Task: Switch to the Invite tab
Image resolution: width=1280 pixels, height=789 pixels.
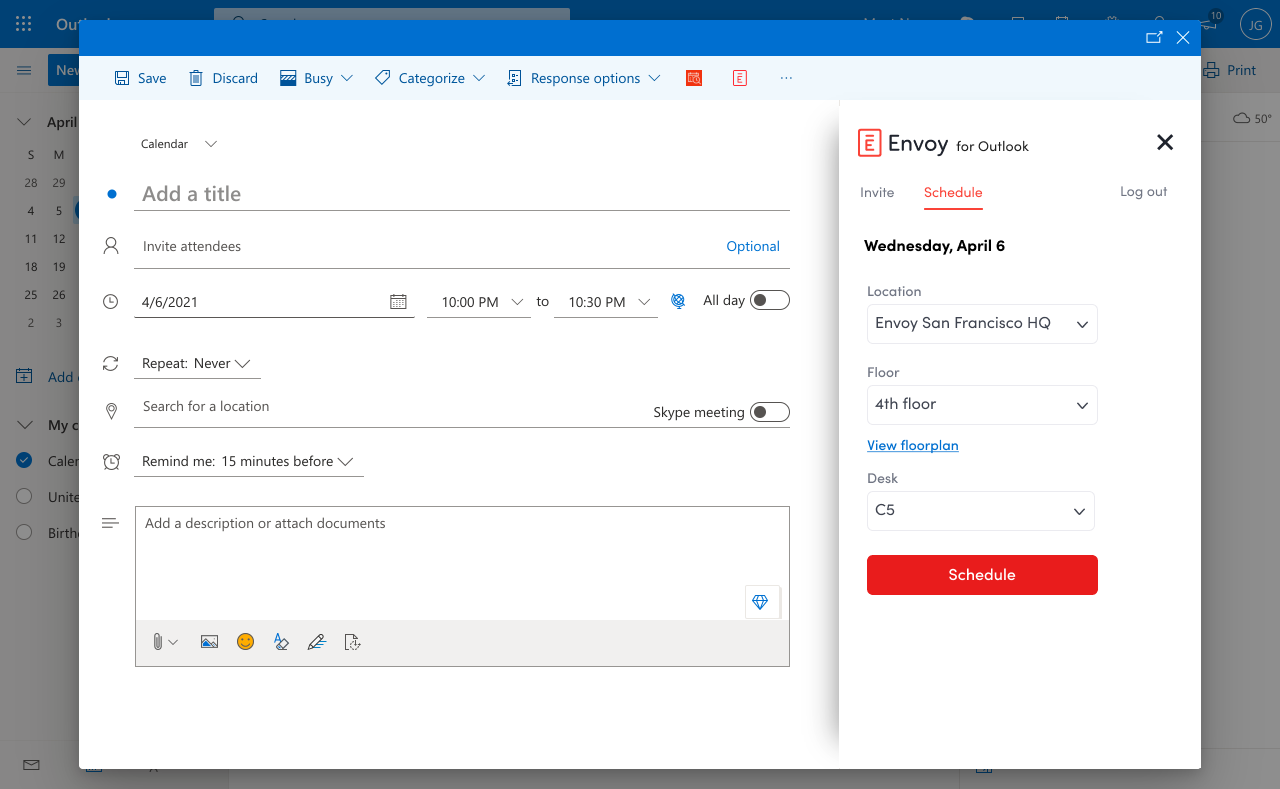Action: click(x=877, y=192)
